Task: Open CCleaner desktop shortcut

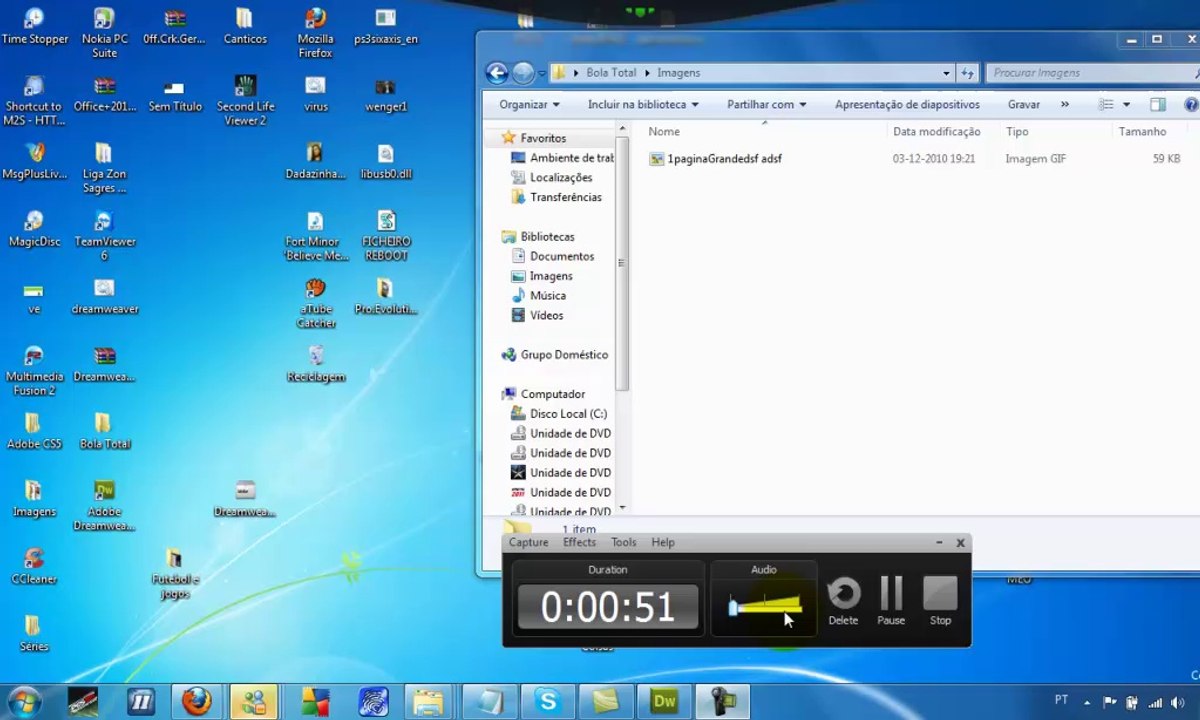Action: [x=34, y=566]
